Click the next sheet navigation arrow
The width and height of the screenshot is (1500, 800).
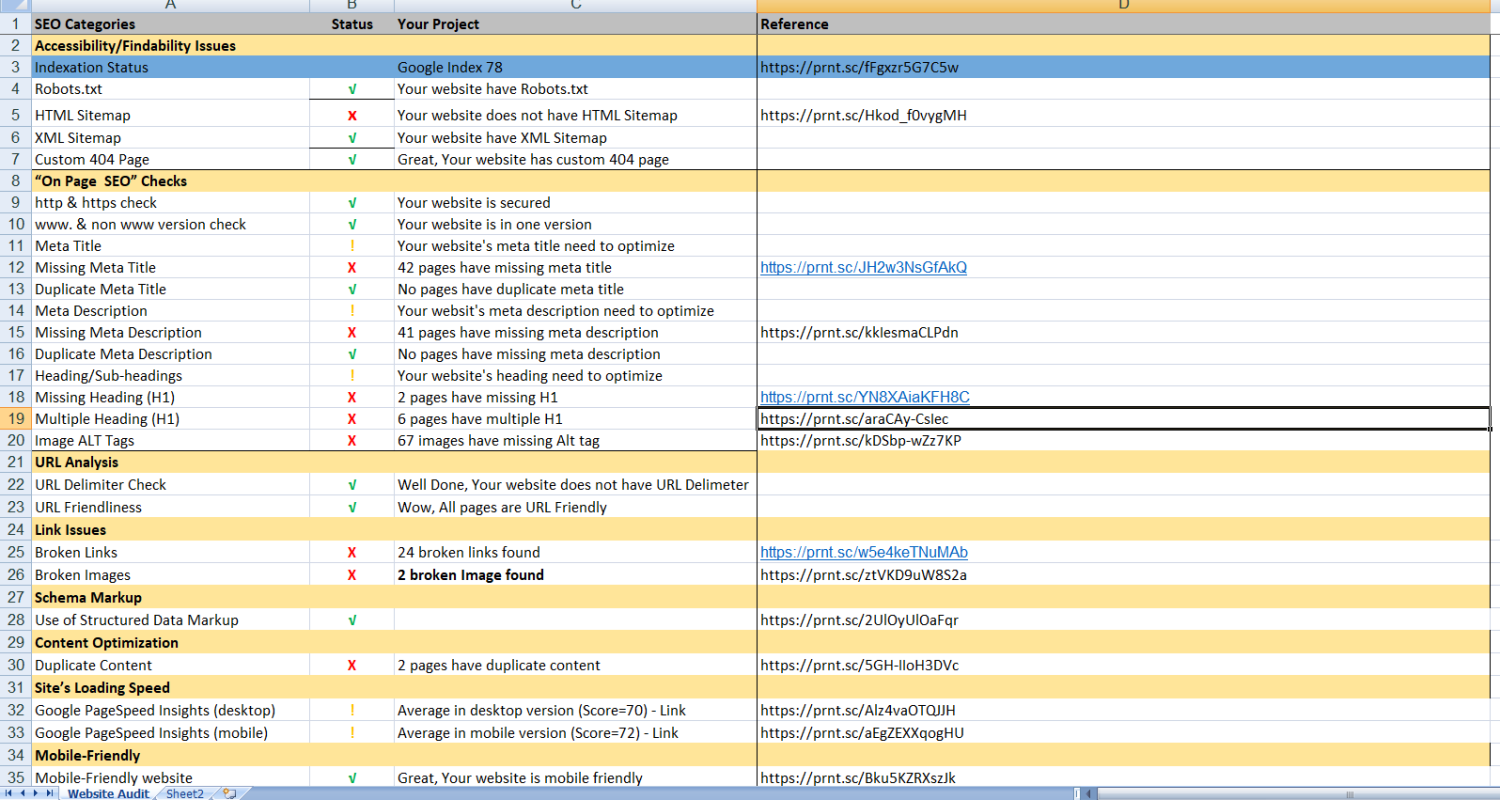coord(36,793)
